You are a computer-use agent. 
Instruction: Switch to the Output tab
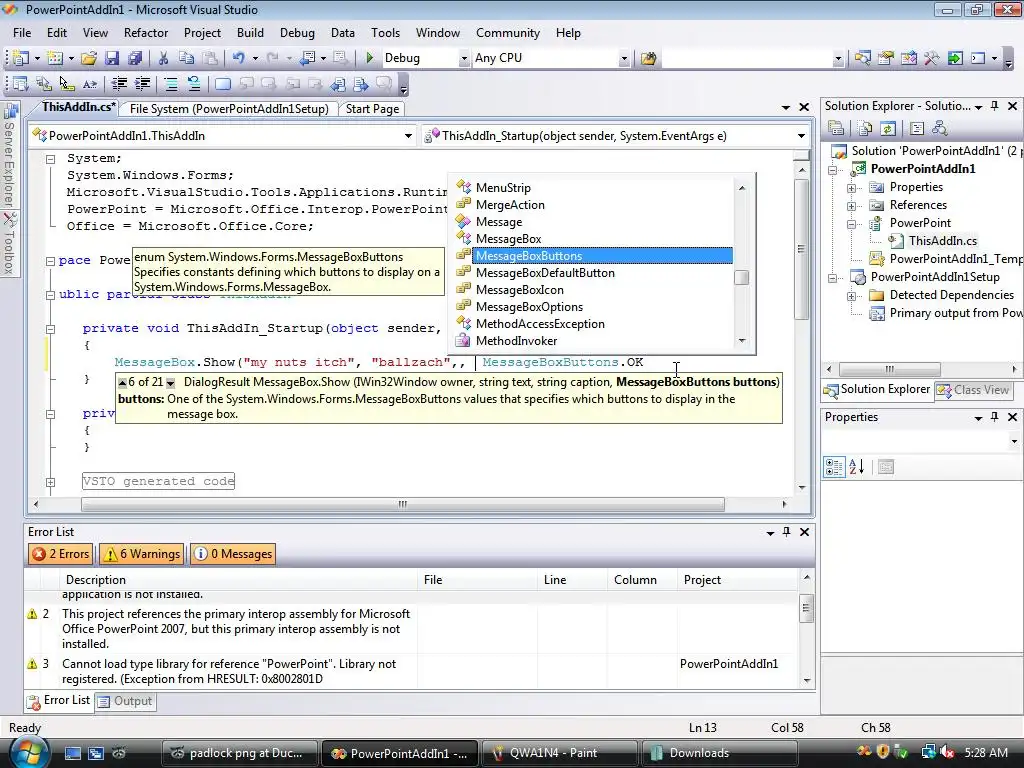pyautogui.click(x=125, y=701)
